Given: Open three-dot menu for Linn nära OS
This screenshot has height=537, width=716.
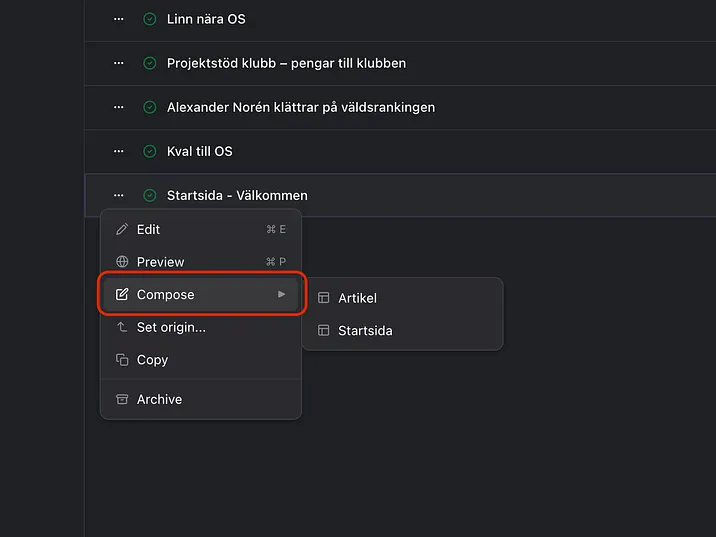Looking at the screenshot, I should pos(119,19).
